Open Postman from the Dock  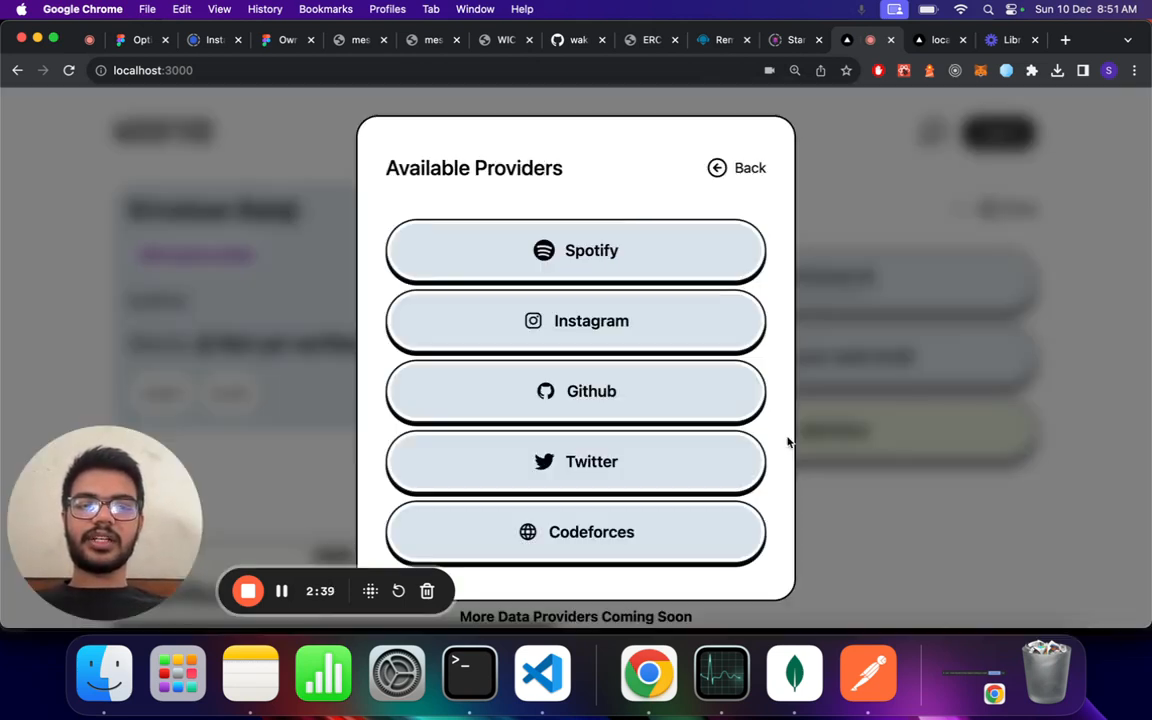point(868,673)
